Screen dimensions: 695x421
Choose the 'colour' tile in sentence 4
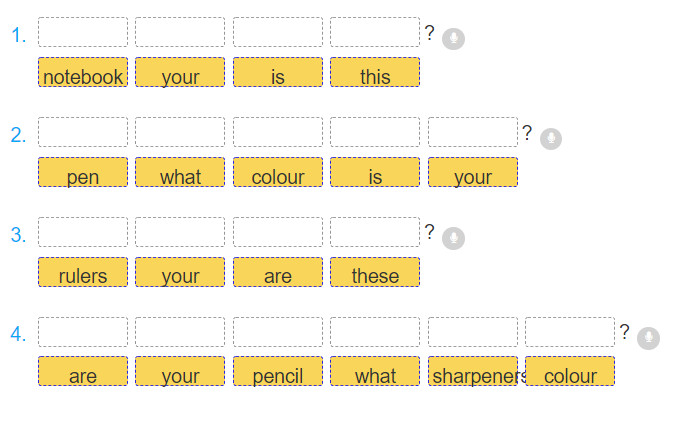click(x=570, y=371)
